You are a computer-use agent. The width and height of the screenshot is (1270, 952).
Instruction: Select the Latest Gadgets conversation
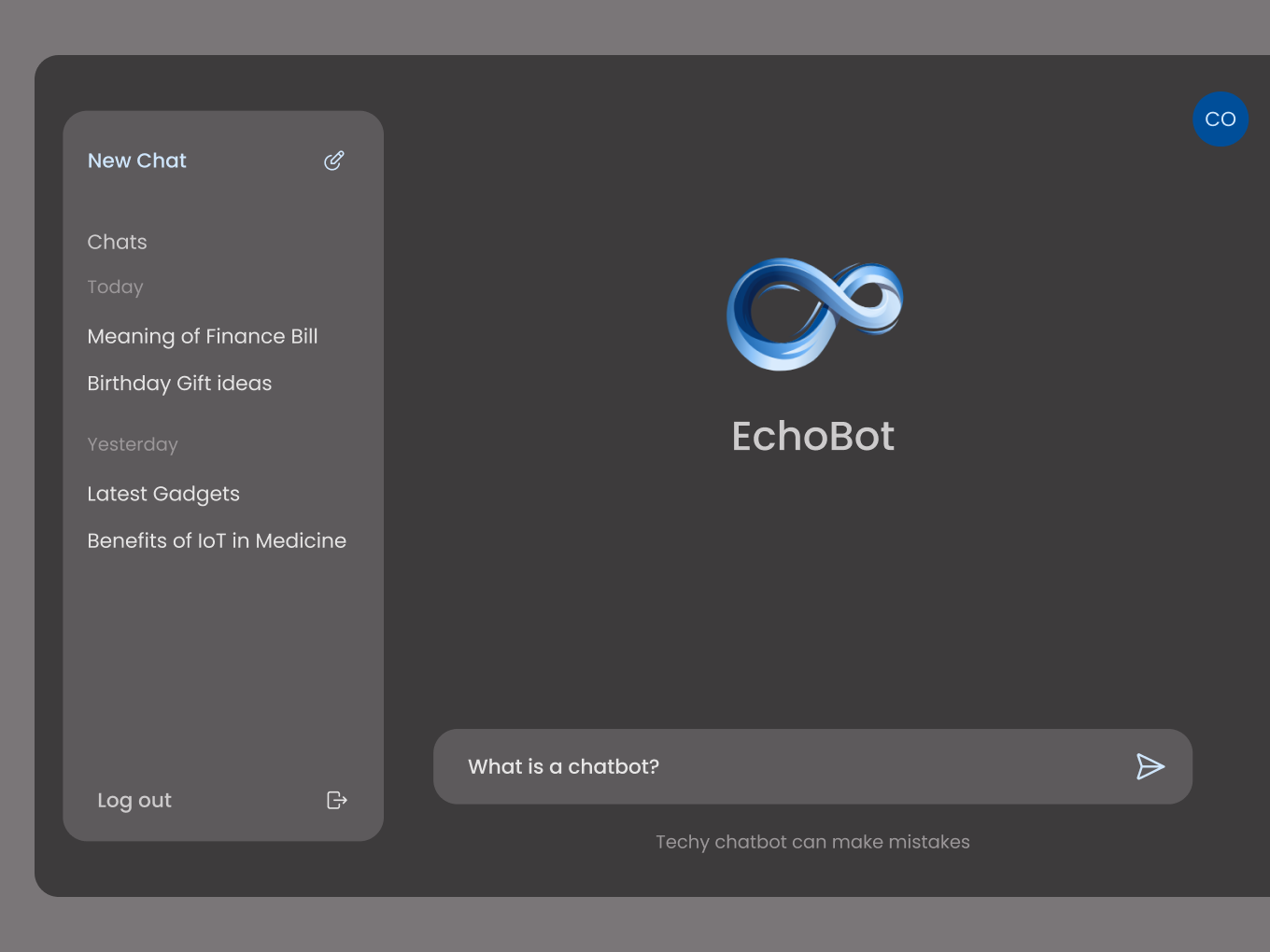[163, 493]
